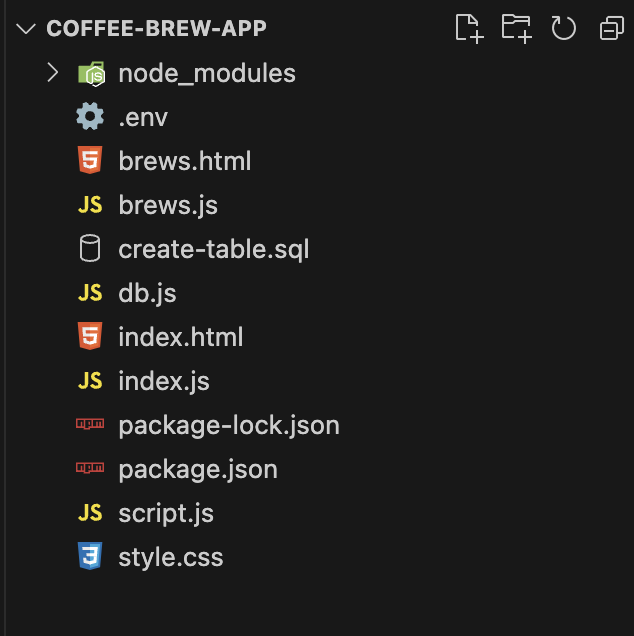This screenshot has width=634, height=636.
Task: Click the npm icon beside package.json
Action: click(90, 468)
